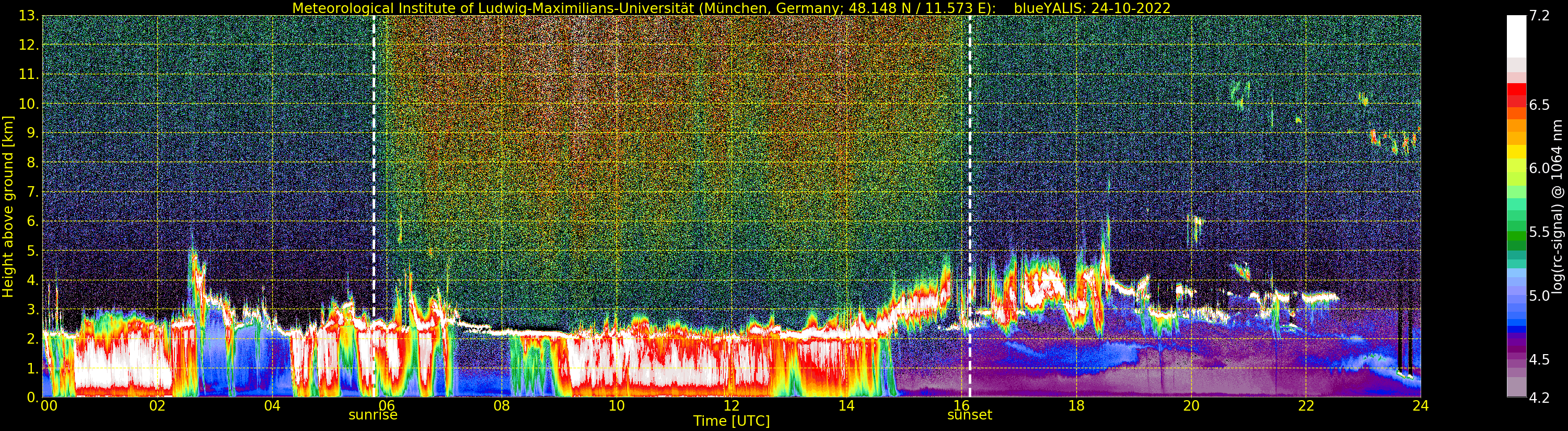
Task: Click the "10." height axis tick label
Action: point(29,104)
